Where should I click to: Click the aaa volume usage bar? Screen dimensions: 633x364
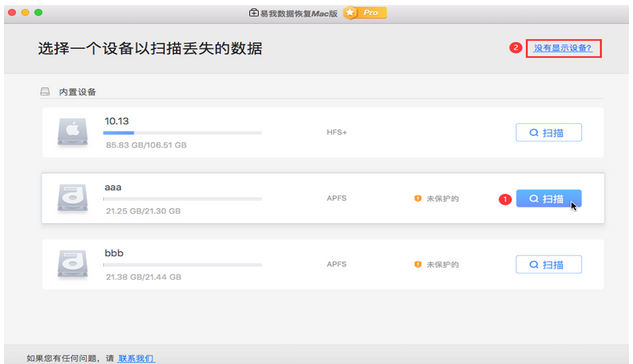pos(182,199)
